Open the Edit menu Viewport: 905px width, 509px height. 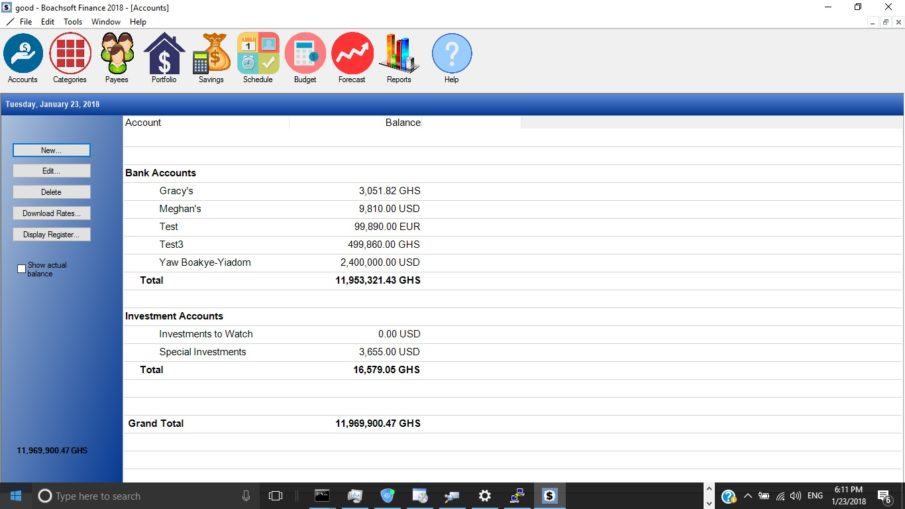pyautogui.click(x=47, y=21)
